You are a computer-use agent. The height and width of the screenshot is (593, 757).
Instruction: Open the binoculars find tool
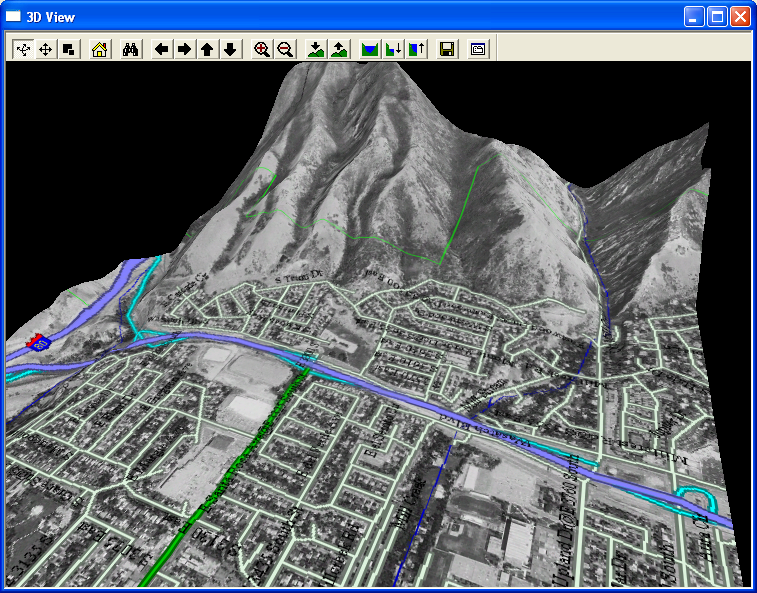coord(130,49)
